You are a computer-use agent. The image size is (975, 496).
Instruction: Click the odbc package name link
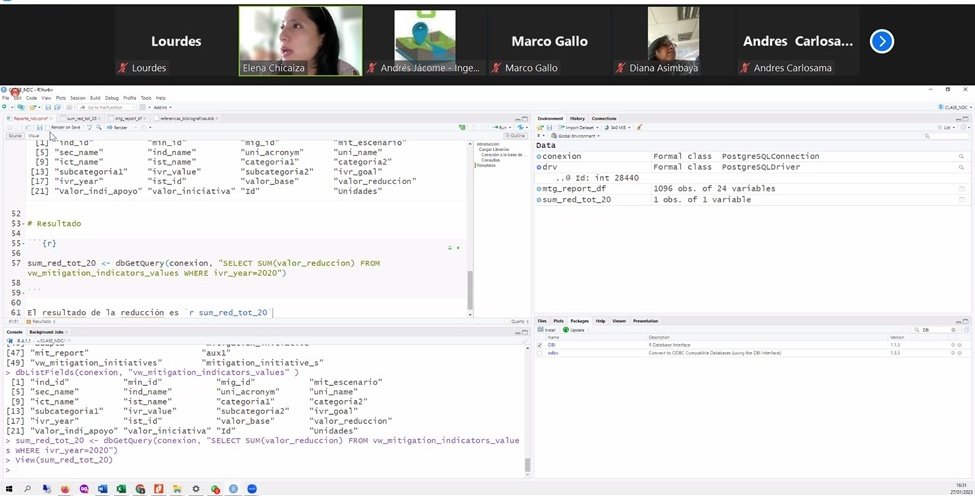[552, 353]
